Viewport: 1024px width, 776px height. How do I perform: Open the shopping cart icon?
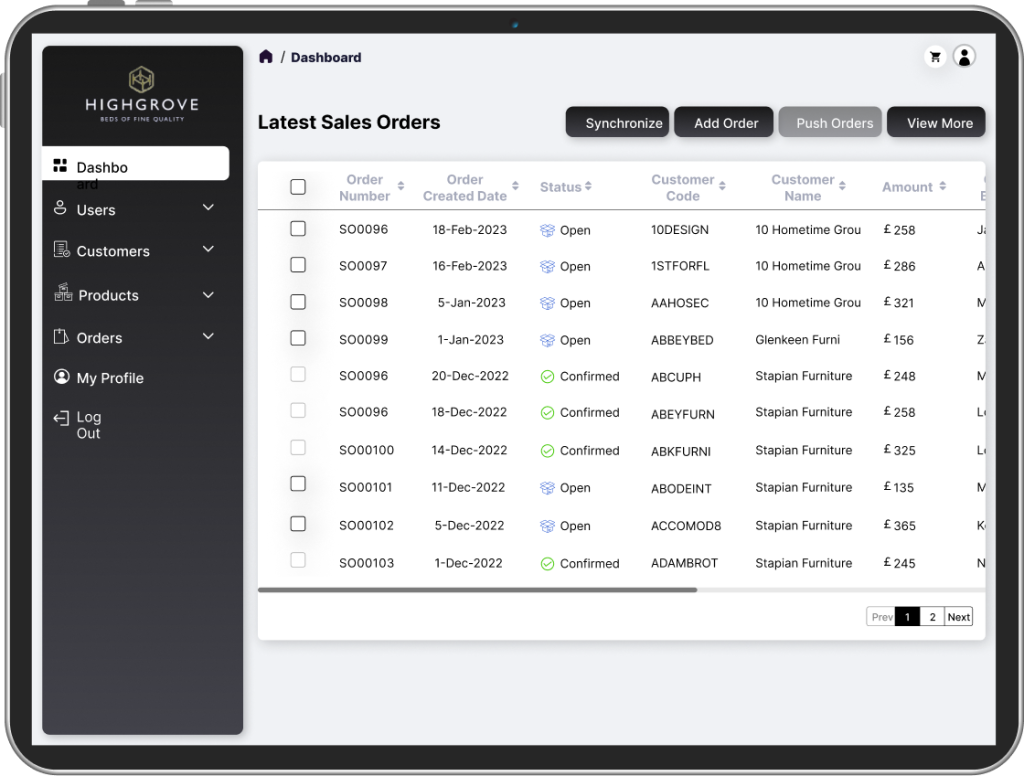pyautogui.click(x=935, y=57)
